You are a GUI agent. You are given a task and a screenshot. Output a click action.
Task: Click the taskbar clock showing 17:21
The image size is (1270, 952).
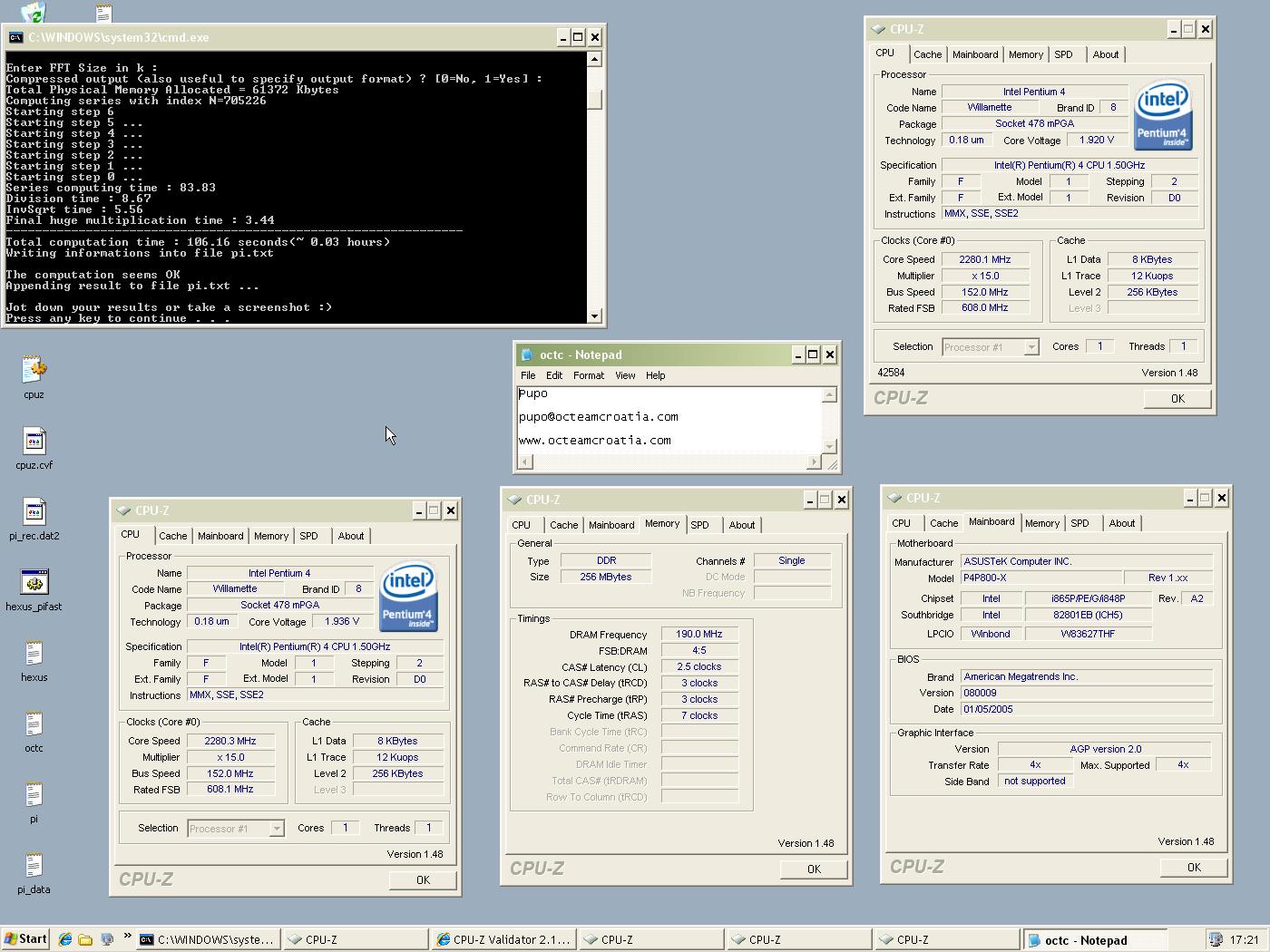click(x=1244, y=940)
